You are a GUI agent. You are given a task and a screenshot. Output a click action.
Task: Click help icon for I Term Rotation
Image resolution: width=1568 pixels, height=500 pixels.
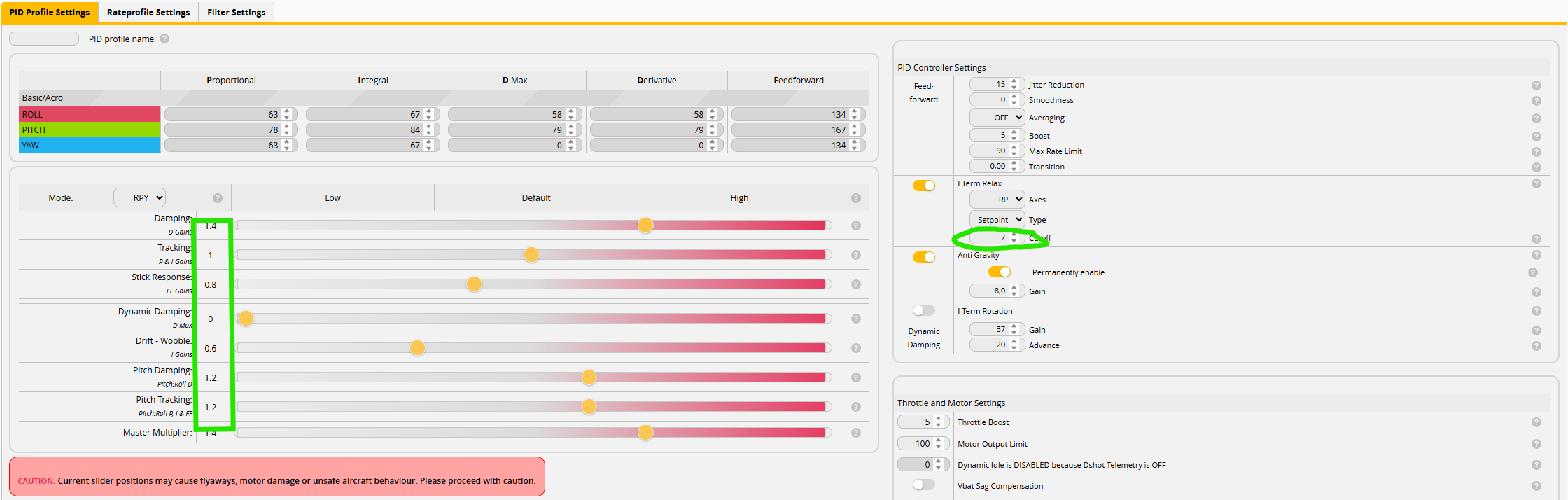(x=1536, y=311)
